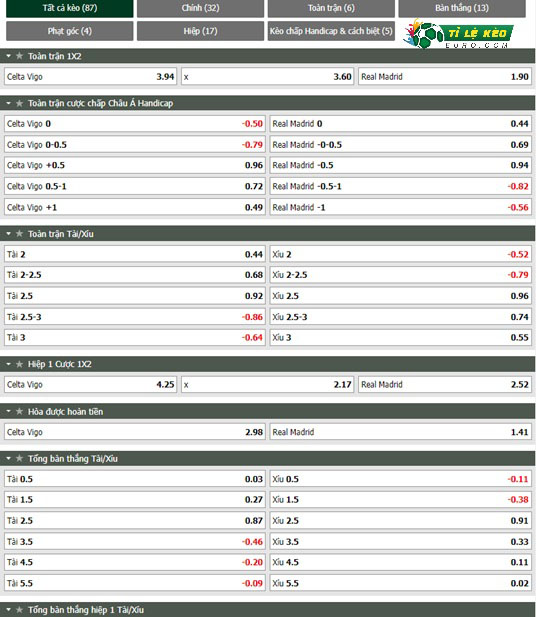Collapse the Toàn trận Tài/Xỉu section arrow
Viewport: 536px width, 617px height.
click(x=8, y=234)
